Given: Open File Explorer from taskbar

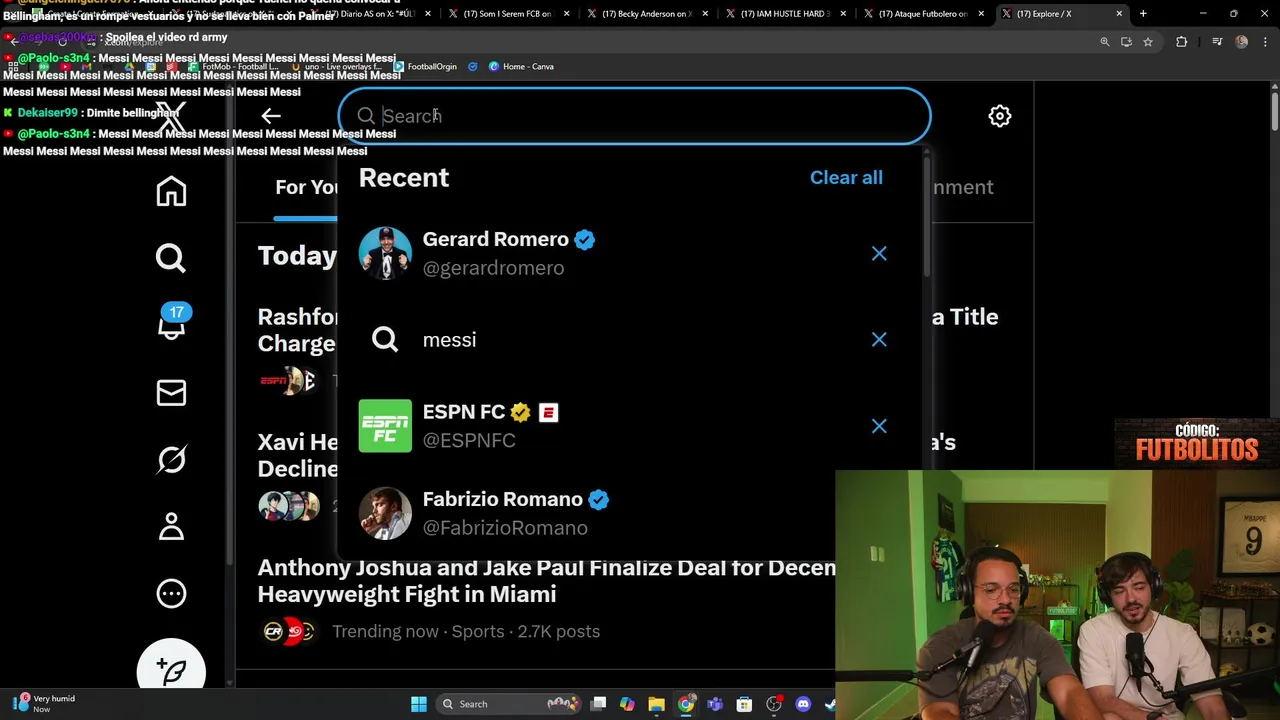Looking at the screenshot, I should (x=656, y=704).
